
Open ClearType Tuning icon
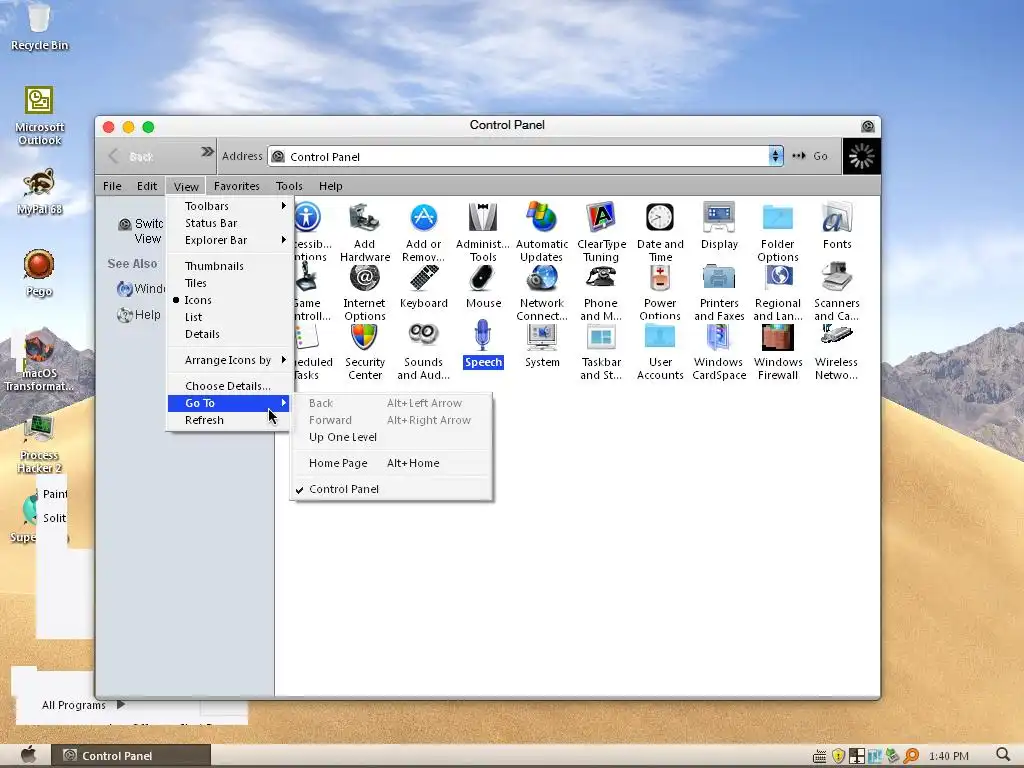tap(601, 231)
